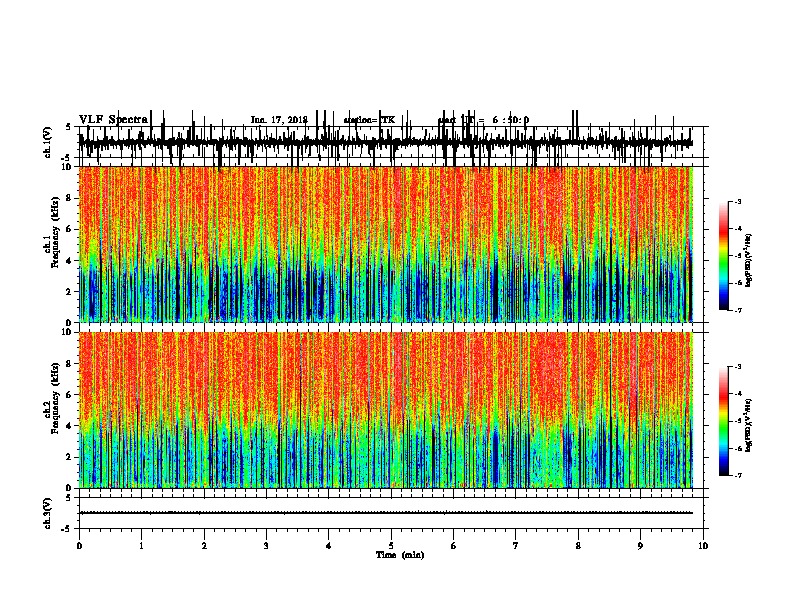Screen dimensions: 792x612
Task: Click time axis tick label "5"
Action: (391, 546)
